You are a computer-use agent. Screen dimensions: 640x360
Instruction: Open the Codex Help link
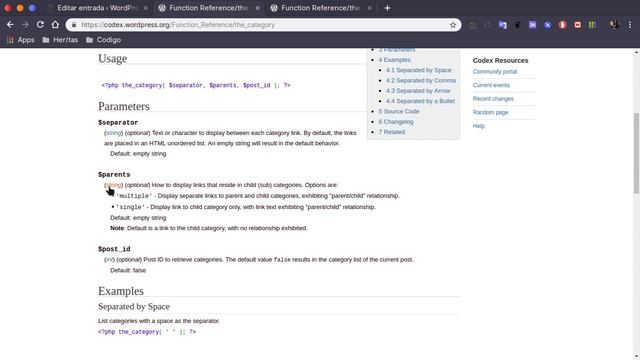click(x=478, y=126)
